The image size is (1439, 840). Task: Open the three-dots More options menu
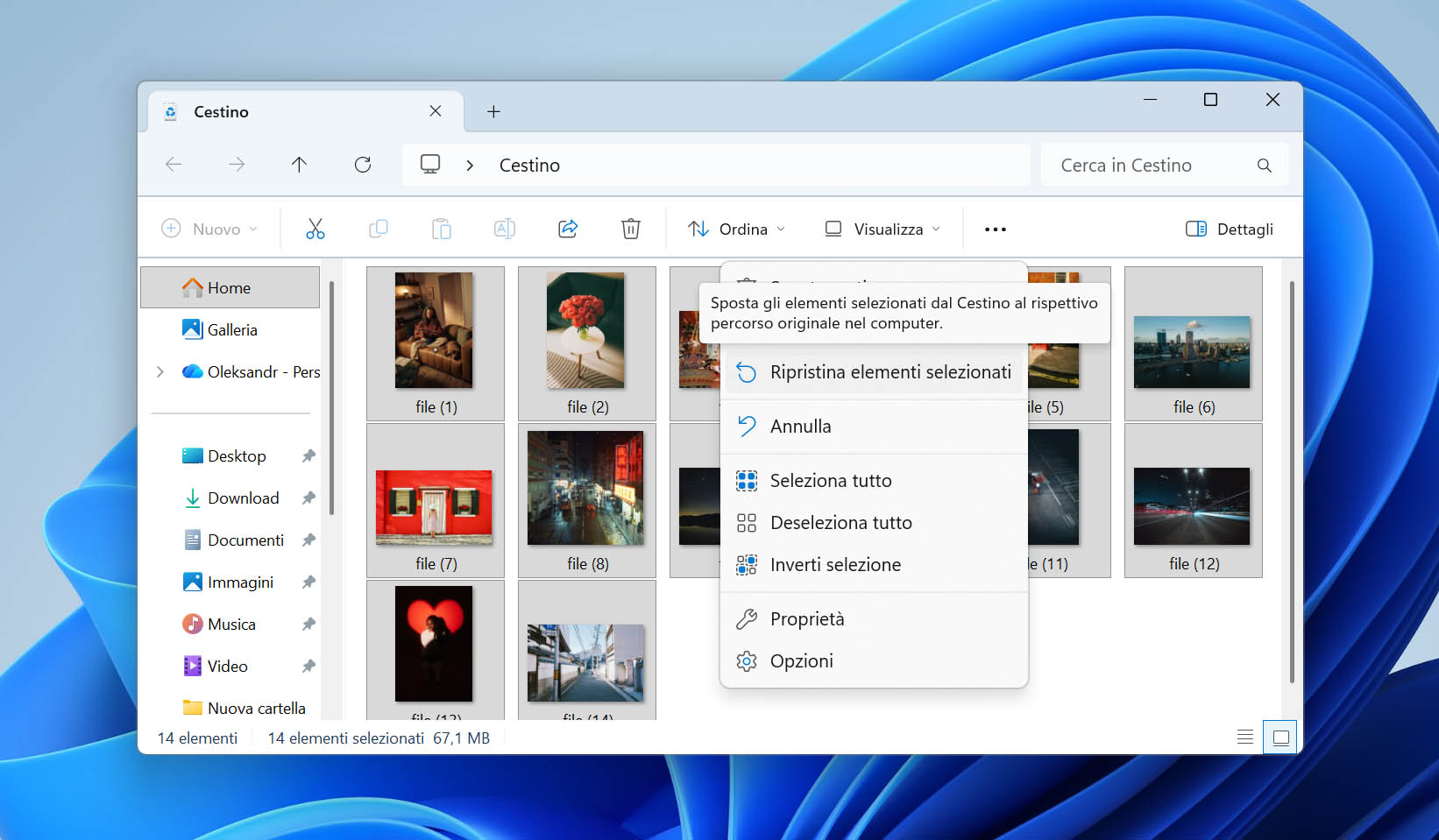tap(996, 229)
